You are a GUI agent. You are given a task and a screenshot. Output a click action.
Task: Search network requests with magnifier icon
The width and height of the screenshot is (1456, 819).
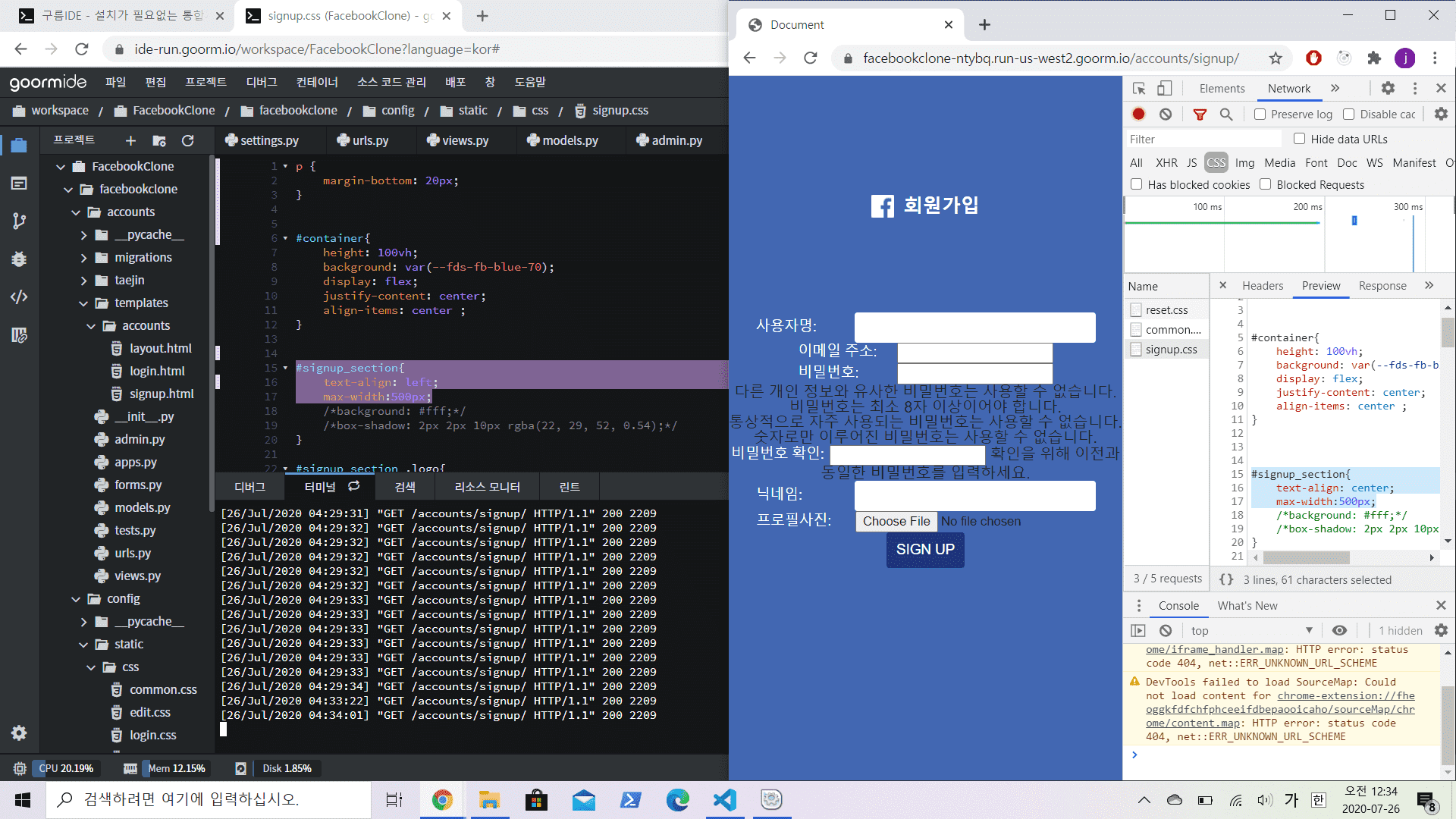click(x=1226, y=114)
